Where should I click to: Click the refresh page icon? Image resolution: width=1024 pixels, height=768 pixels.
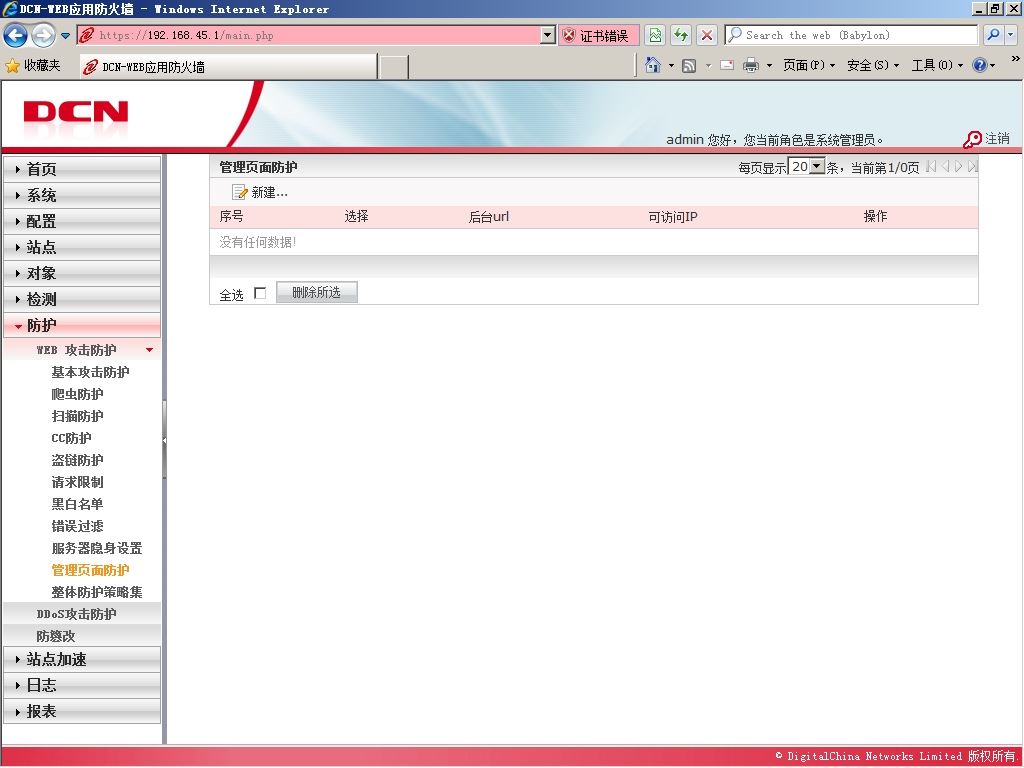click(x=681, y=35)
